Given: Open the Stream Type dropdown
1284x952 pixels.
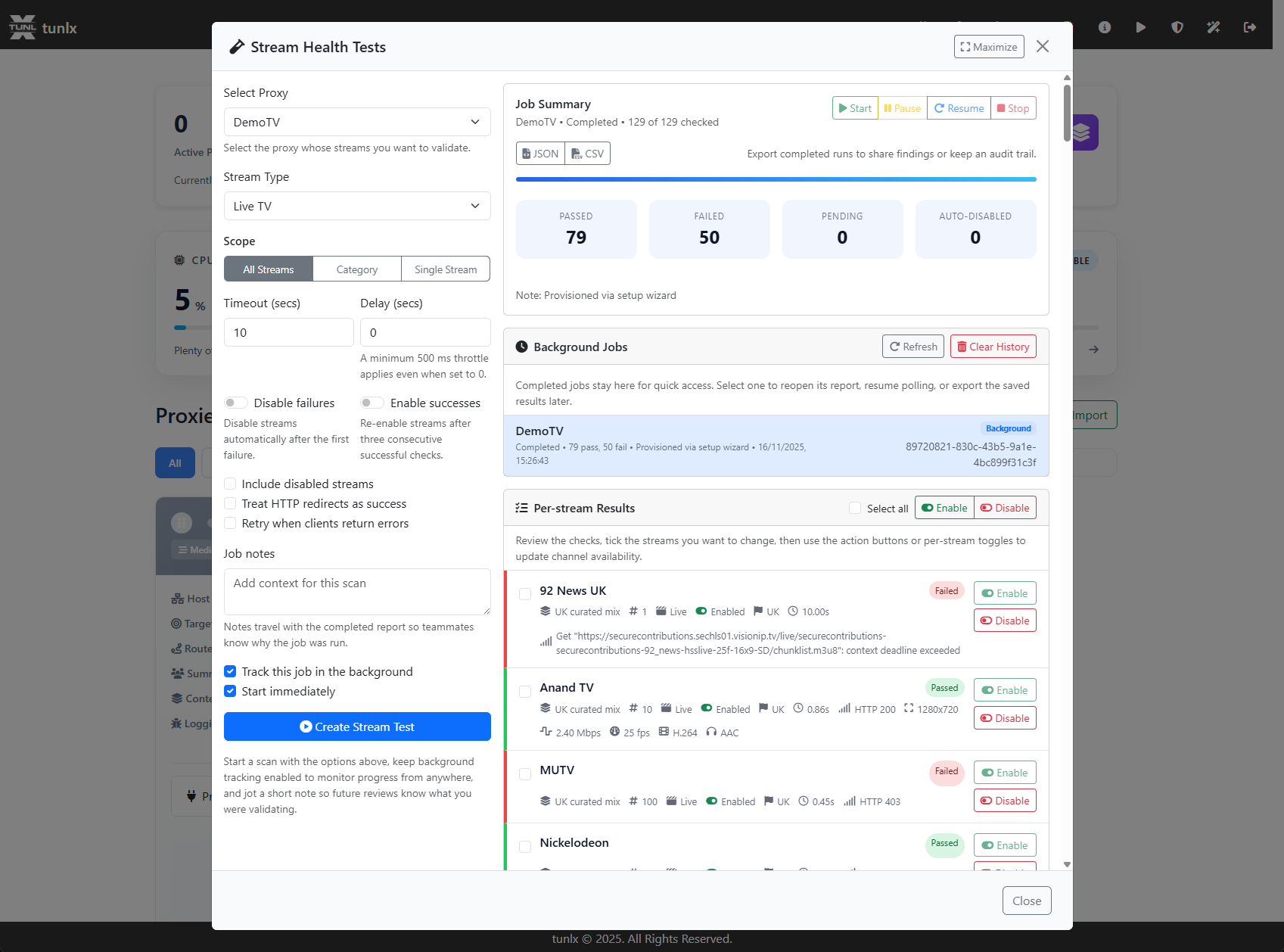Looking at the screenshot, I should coord(356,206).
